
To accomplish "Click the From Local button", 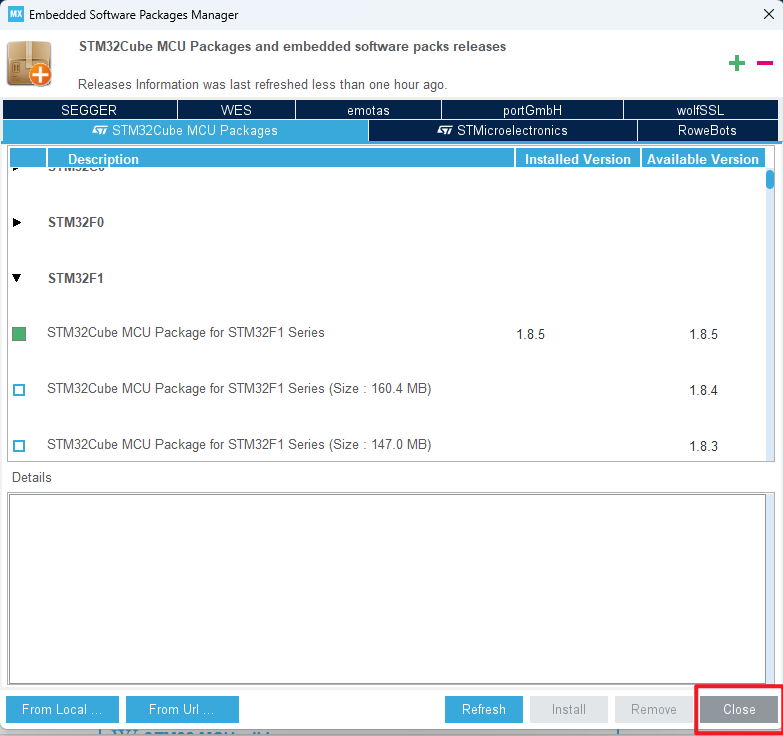I will click(62, 709).
